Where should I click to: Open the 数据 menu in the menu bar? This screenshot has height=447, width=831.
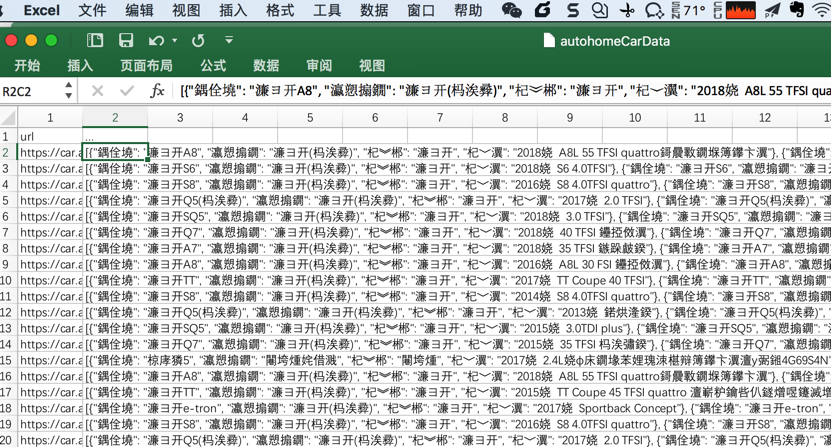pos(374,10)
